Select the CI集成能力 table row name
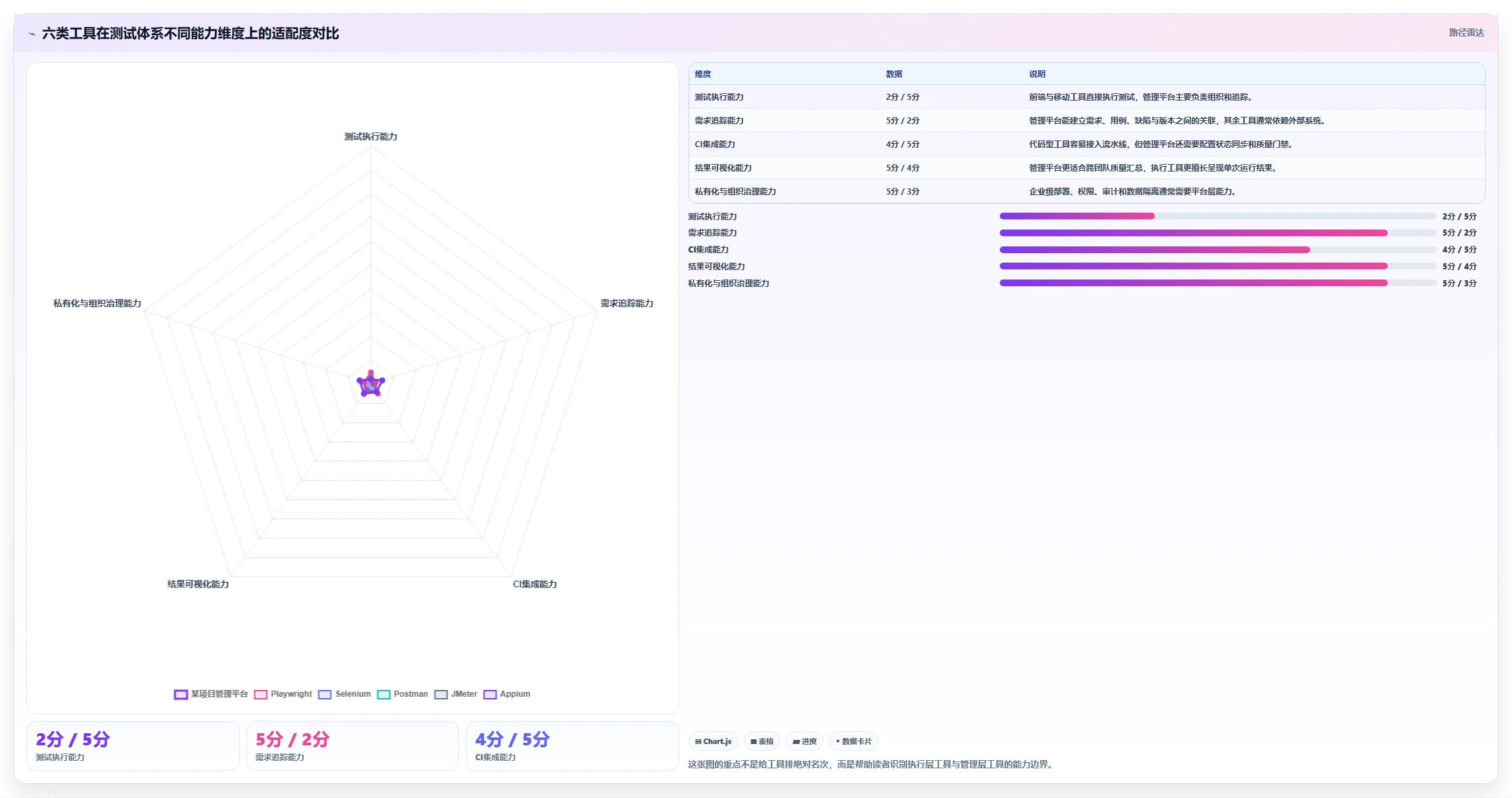This screenshot has width=1512, height=798. [x=715, y=144]
